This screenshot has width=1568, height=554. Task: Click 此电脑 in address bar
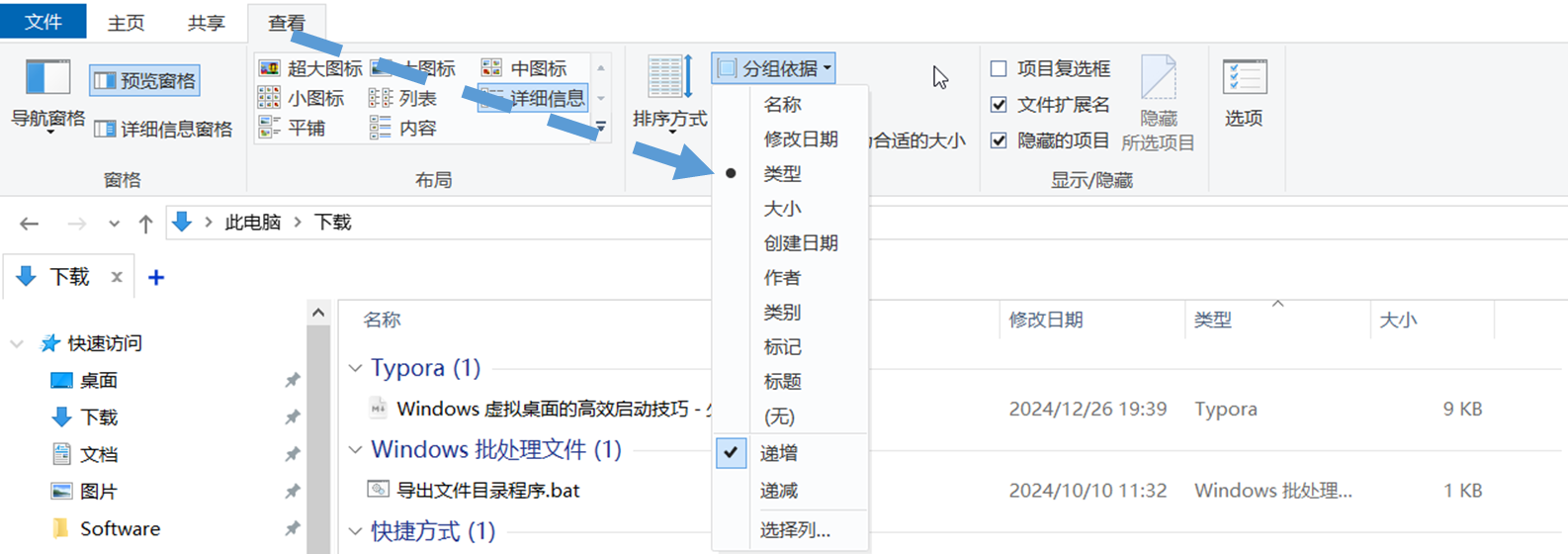click(253, 223)
